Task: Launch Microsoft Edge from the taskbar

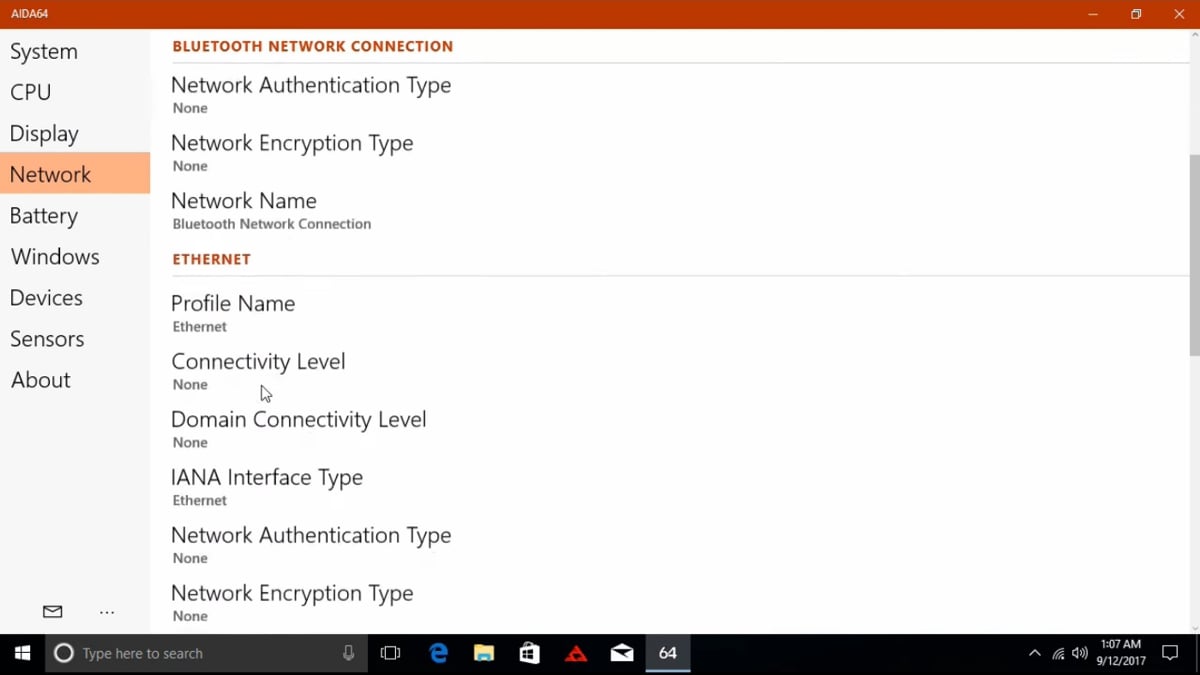Action: pyautogui.click(x=438, y=653)
